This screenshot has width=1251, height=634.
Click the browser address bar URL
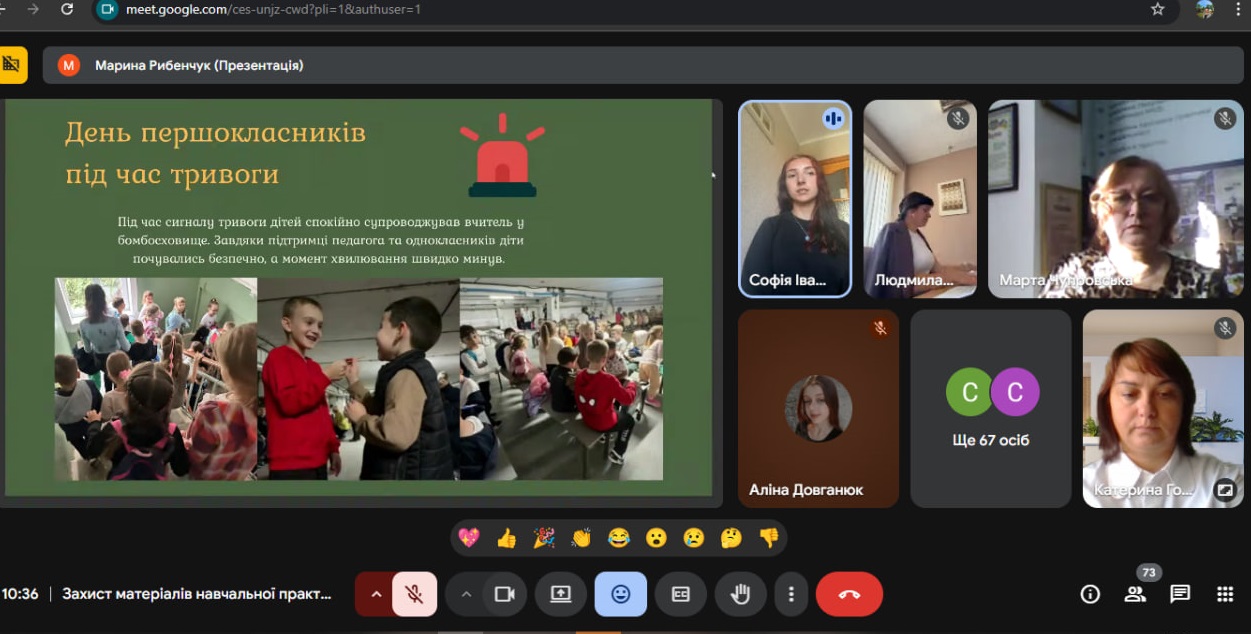click(x=273, y=9)
